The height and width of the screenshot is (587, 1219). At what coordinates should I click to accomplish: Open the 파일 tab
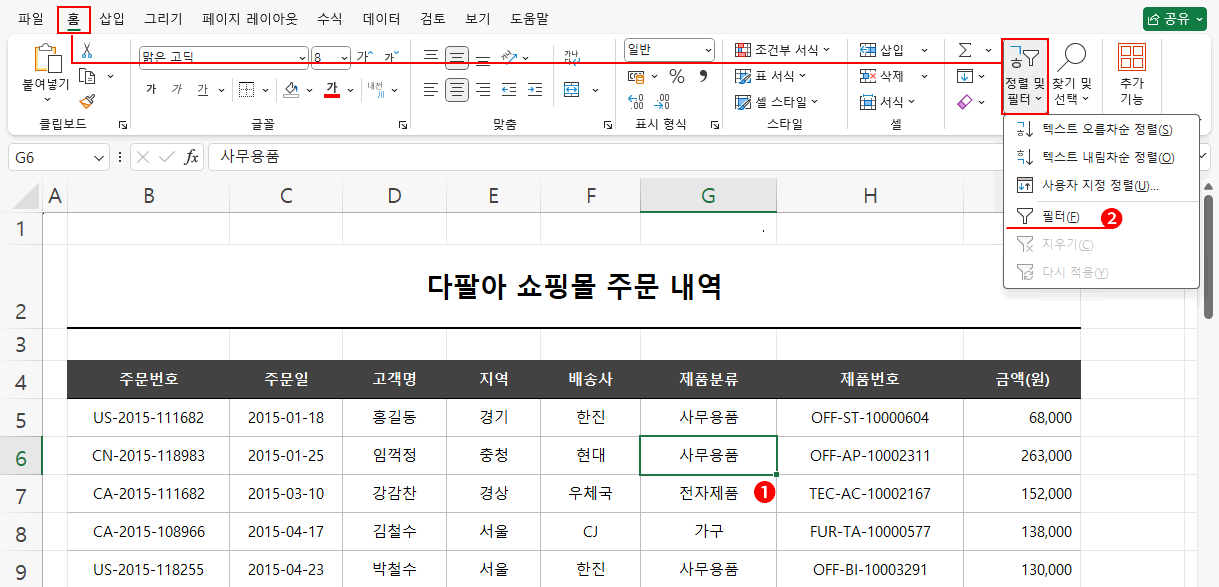(x=31, y=18)
